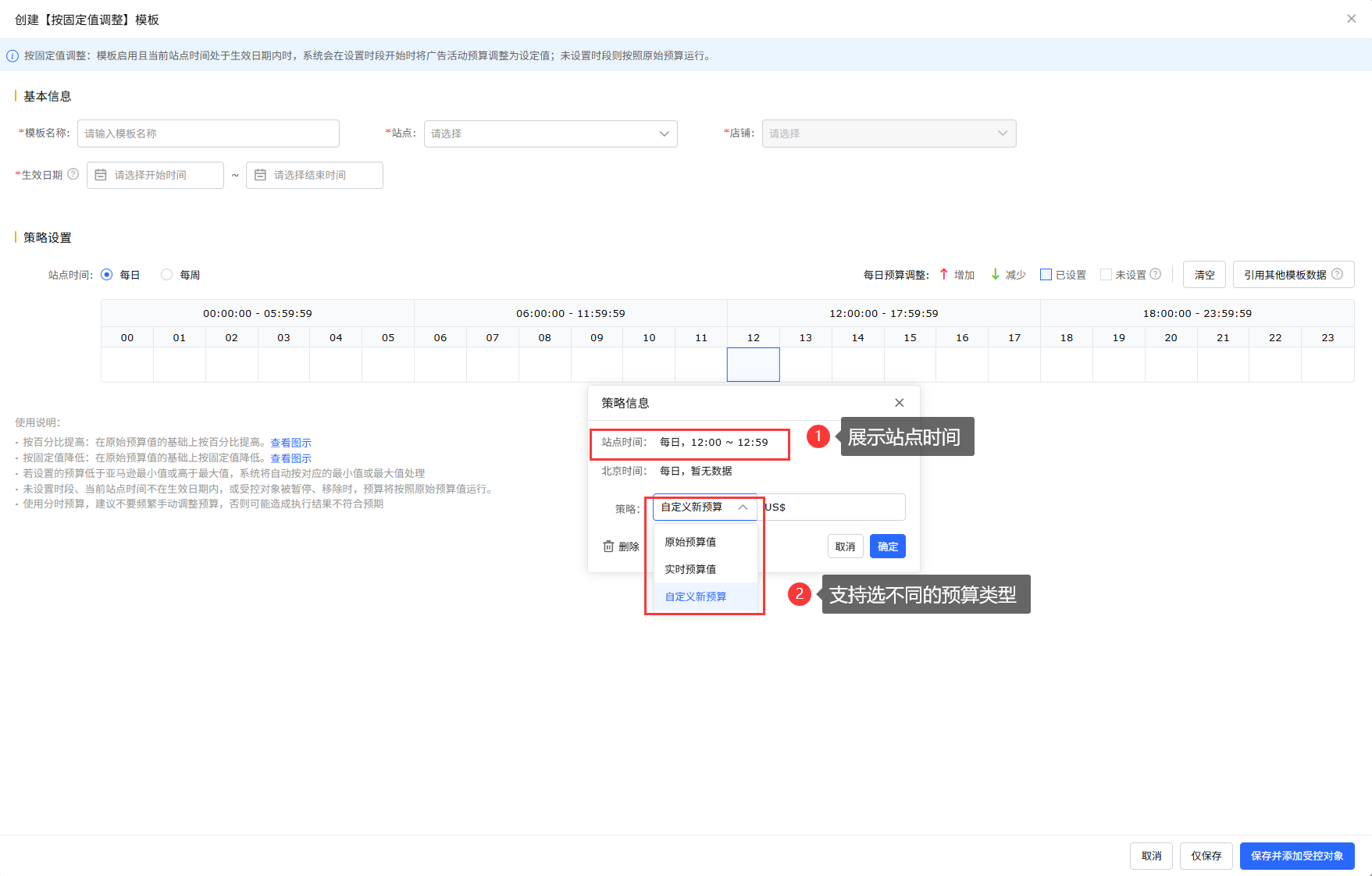The image size is (1372, 876).
Task: Click the 00:00:00 - 05:59:59 range header
Action: [x=258, y=313]
